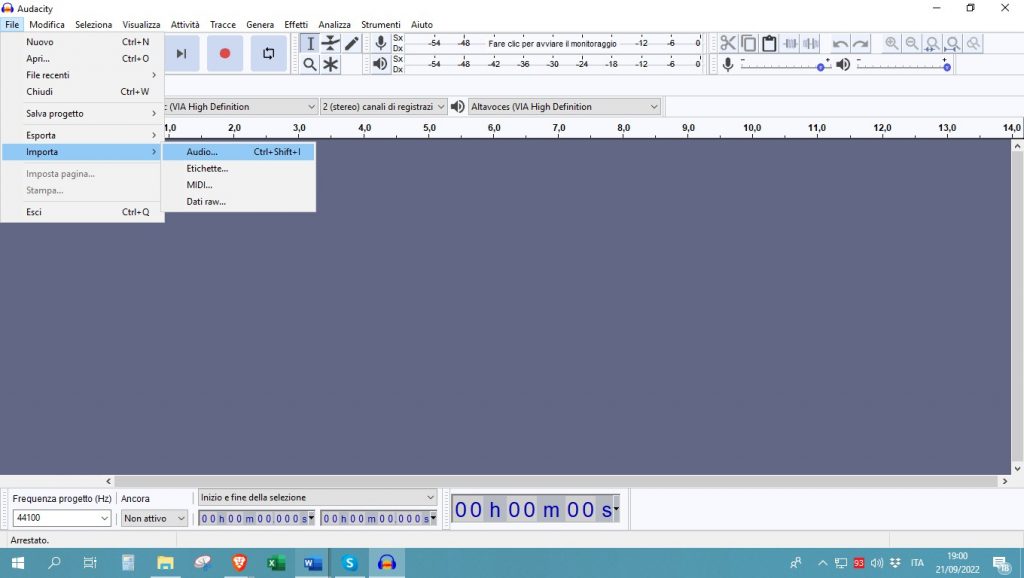
Task: Open the Effetti menu
Action: pos(296,24)
